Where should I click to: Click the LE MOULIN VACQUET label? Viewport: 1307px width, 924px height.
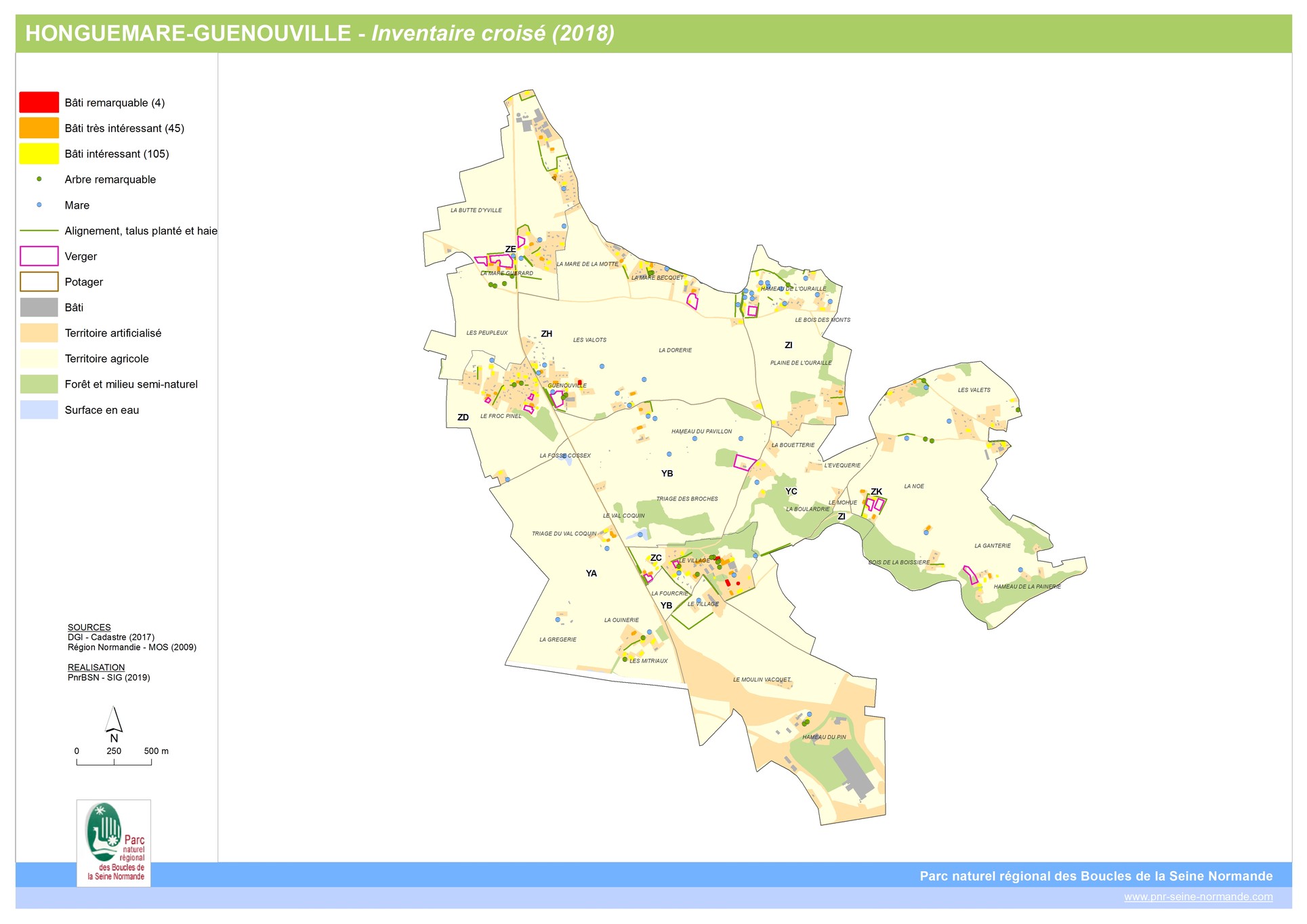tap(762, 680)
